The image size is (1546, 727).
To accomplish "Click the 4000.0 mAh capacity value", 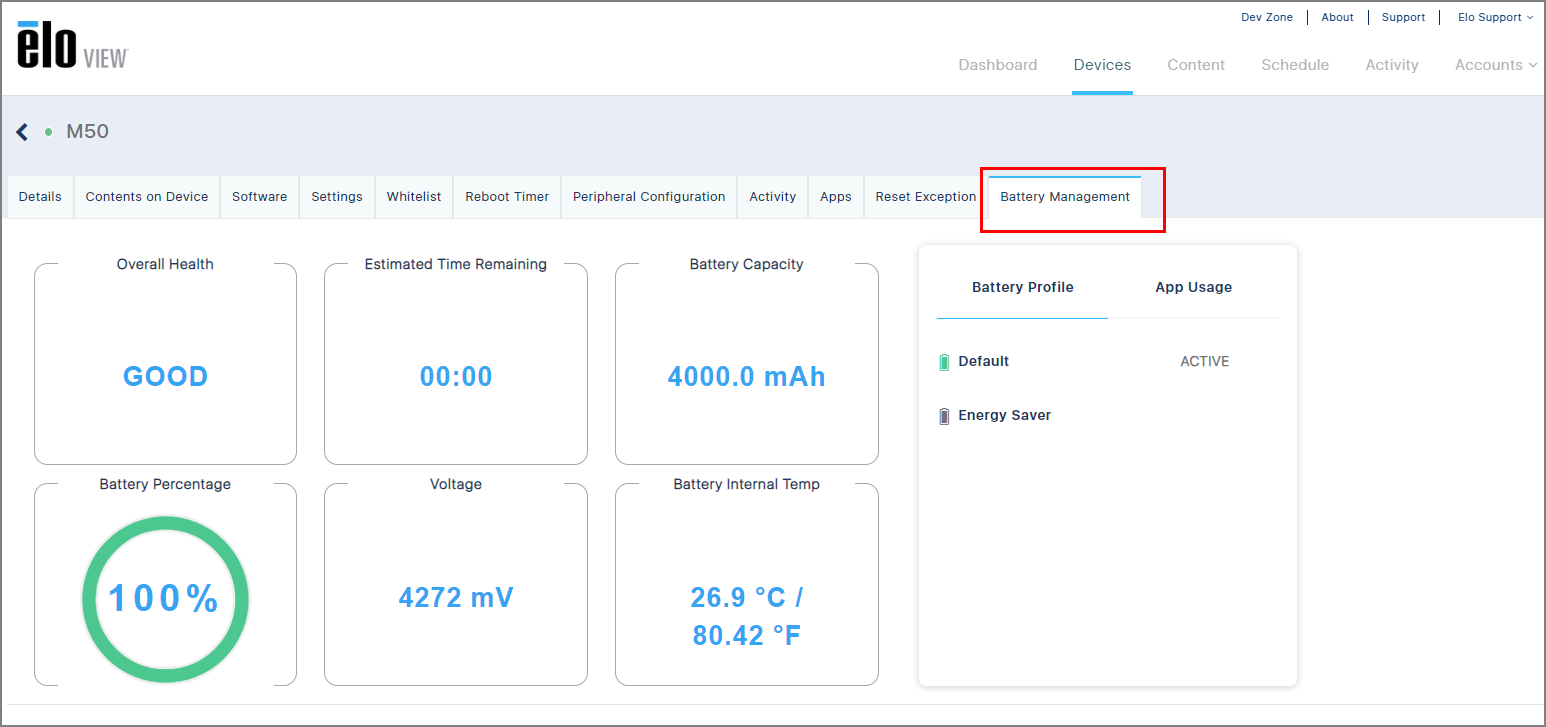I will click(747, 377).
